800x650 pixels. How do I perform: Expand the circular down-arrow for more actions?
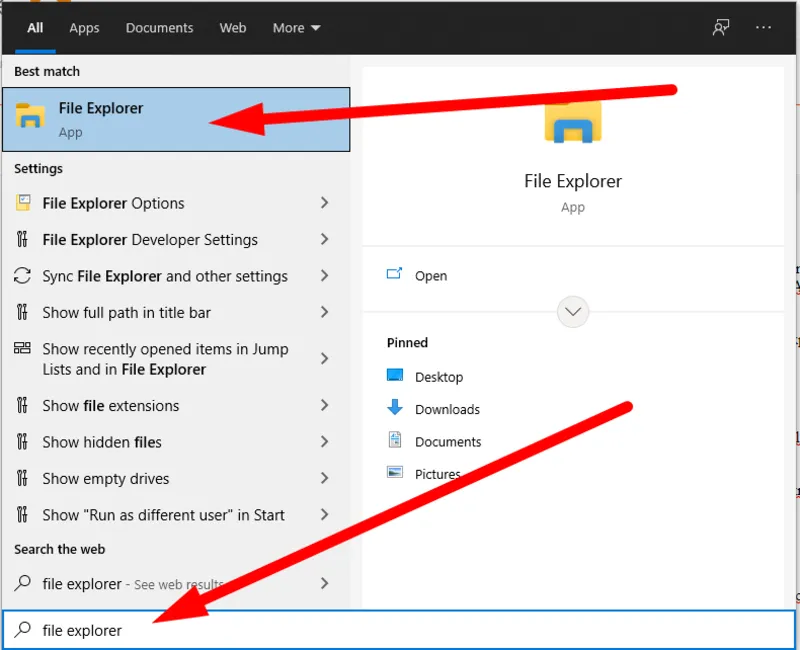pyautogui.click(x=573, y=312)
